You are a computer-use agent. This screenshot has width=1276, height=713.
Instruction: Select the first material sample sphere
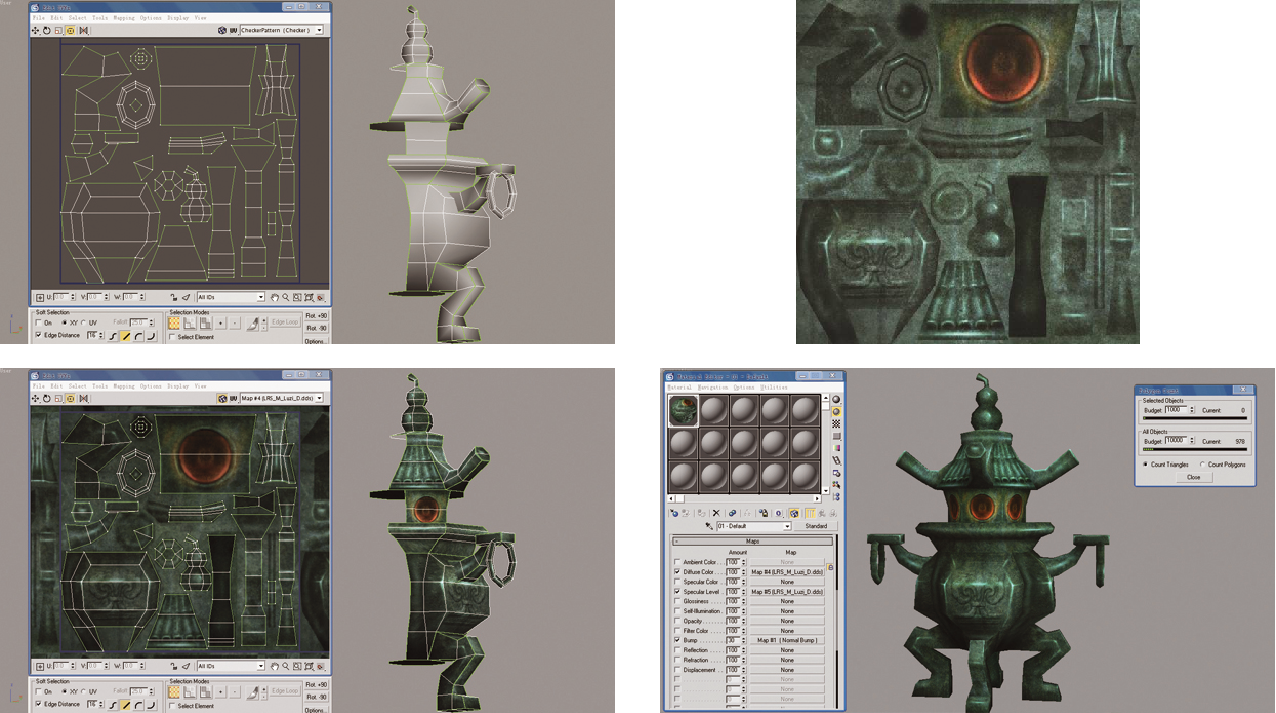coord(683,411)
